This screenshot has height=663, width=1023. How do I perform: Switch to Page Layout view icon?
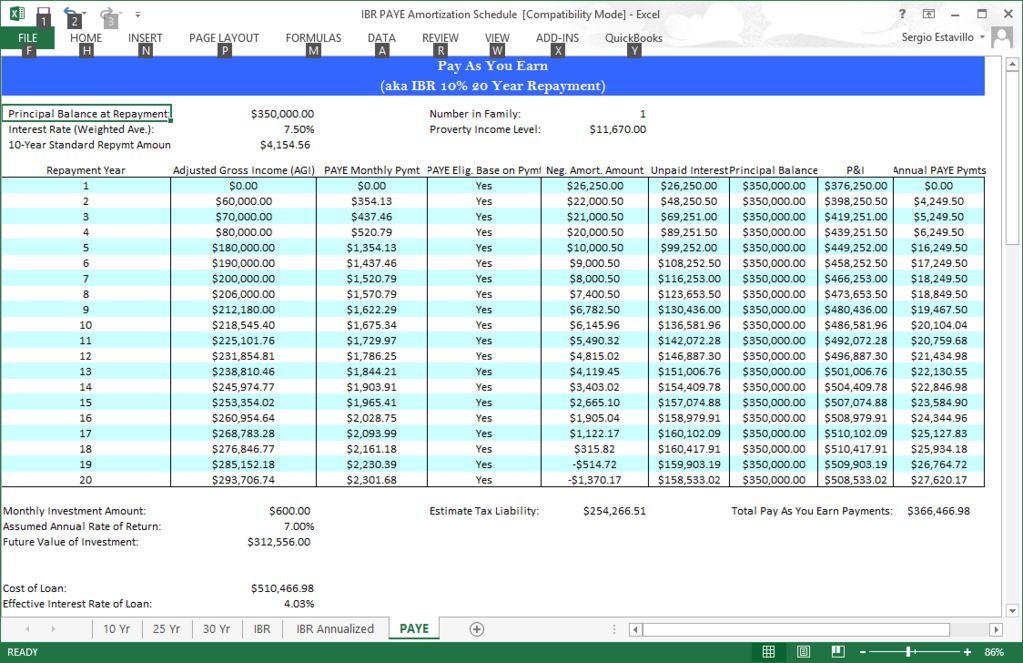click(x=803, y=652)
